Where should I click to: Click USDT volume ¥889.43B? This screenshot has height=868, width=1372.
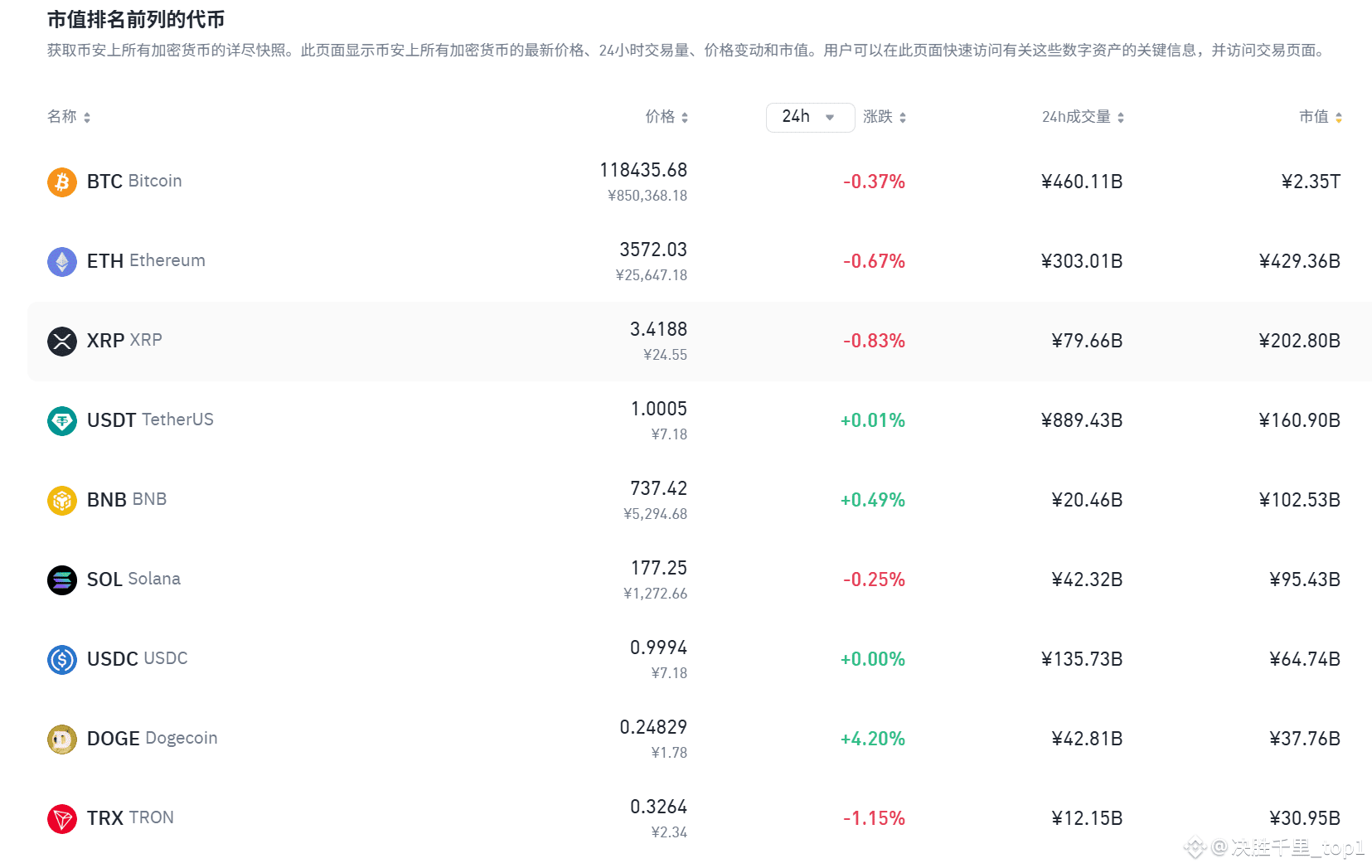point(1082,420)
